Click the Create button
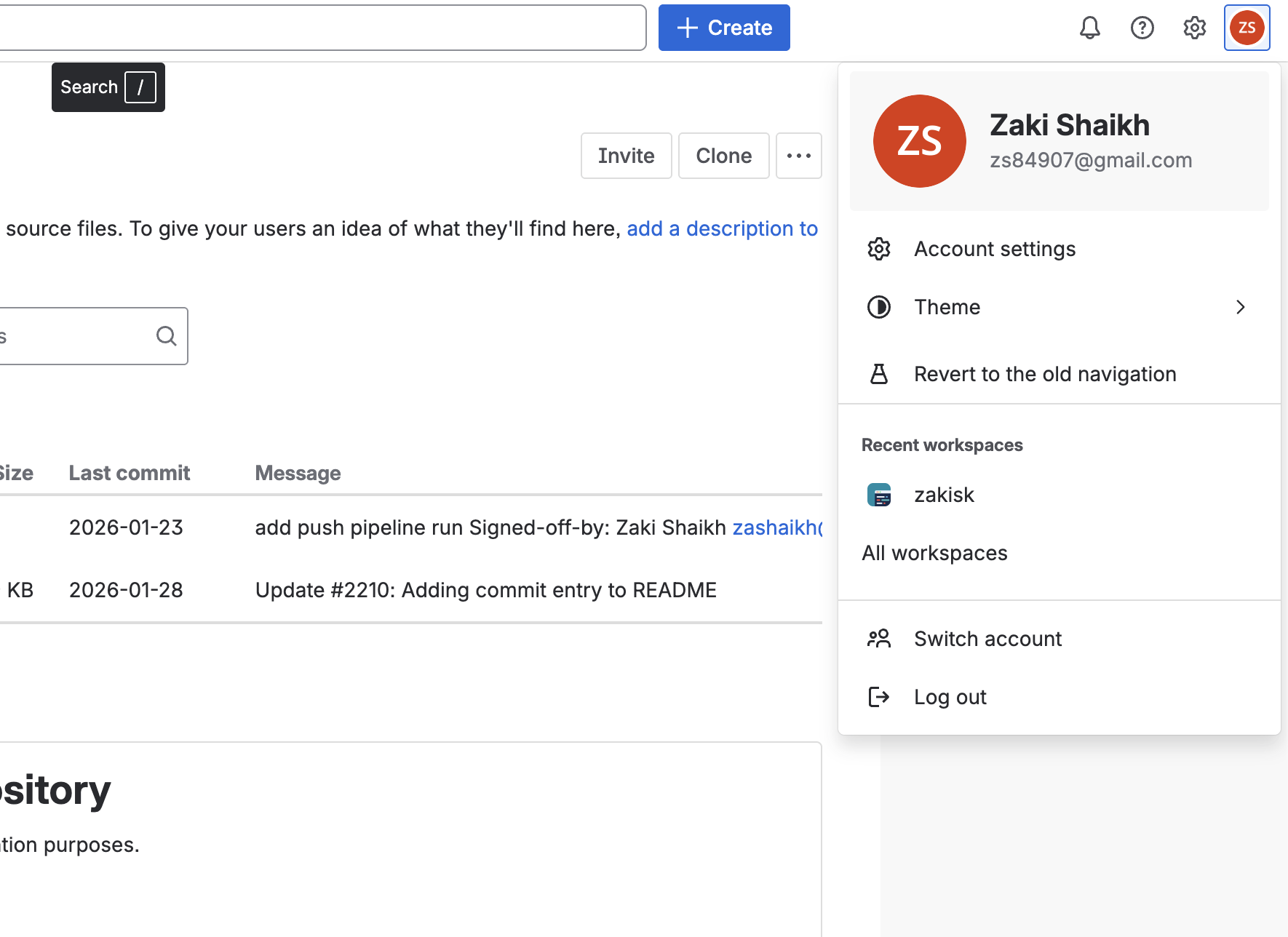The height and width of the screenshot is (937, 1288). coord(723,28)
